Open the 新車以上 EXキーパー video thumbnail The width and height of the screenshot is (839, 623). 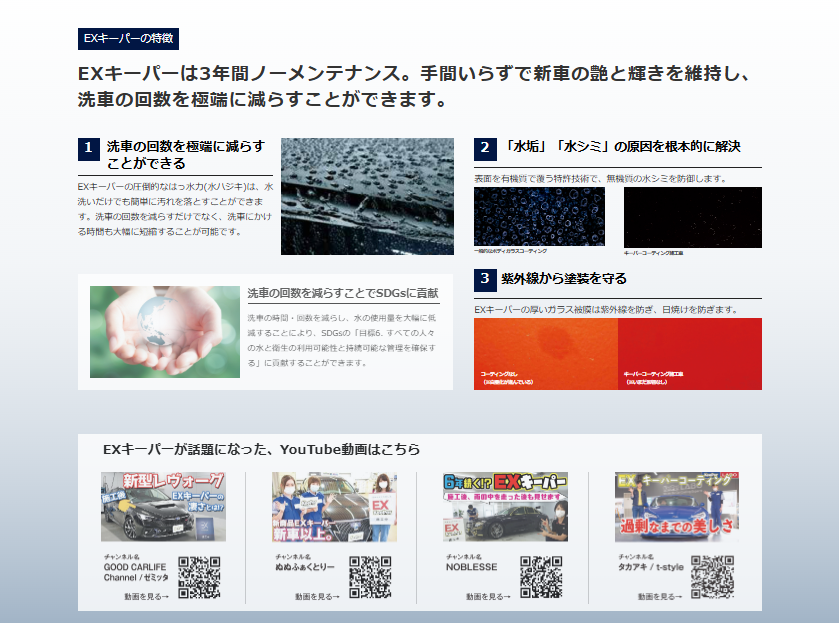[334, 507]
